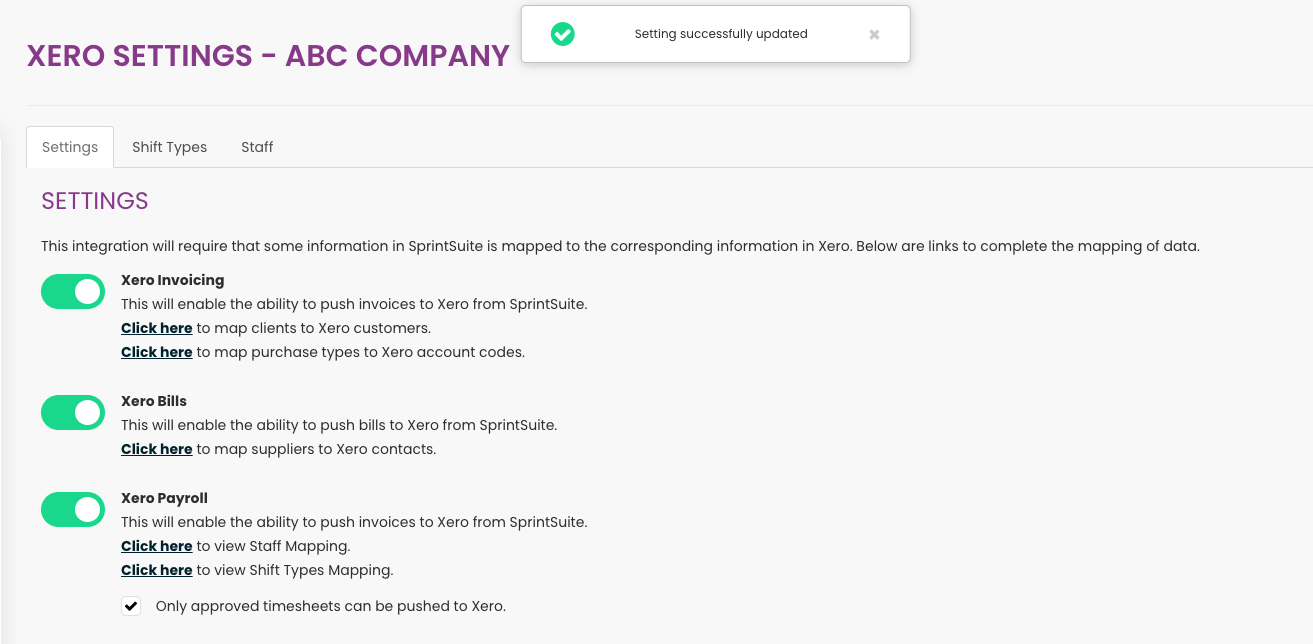Open the Settings tab
Image resolution: width=1313 pixels, height=644 pixels.
point(70,147)
